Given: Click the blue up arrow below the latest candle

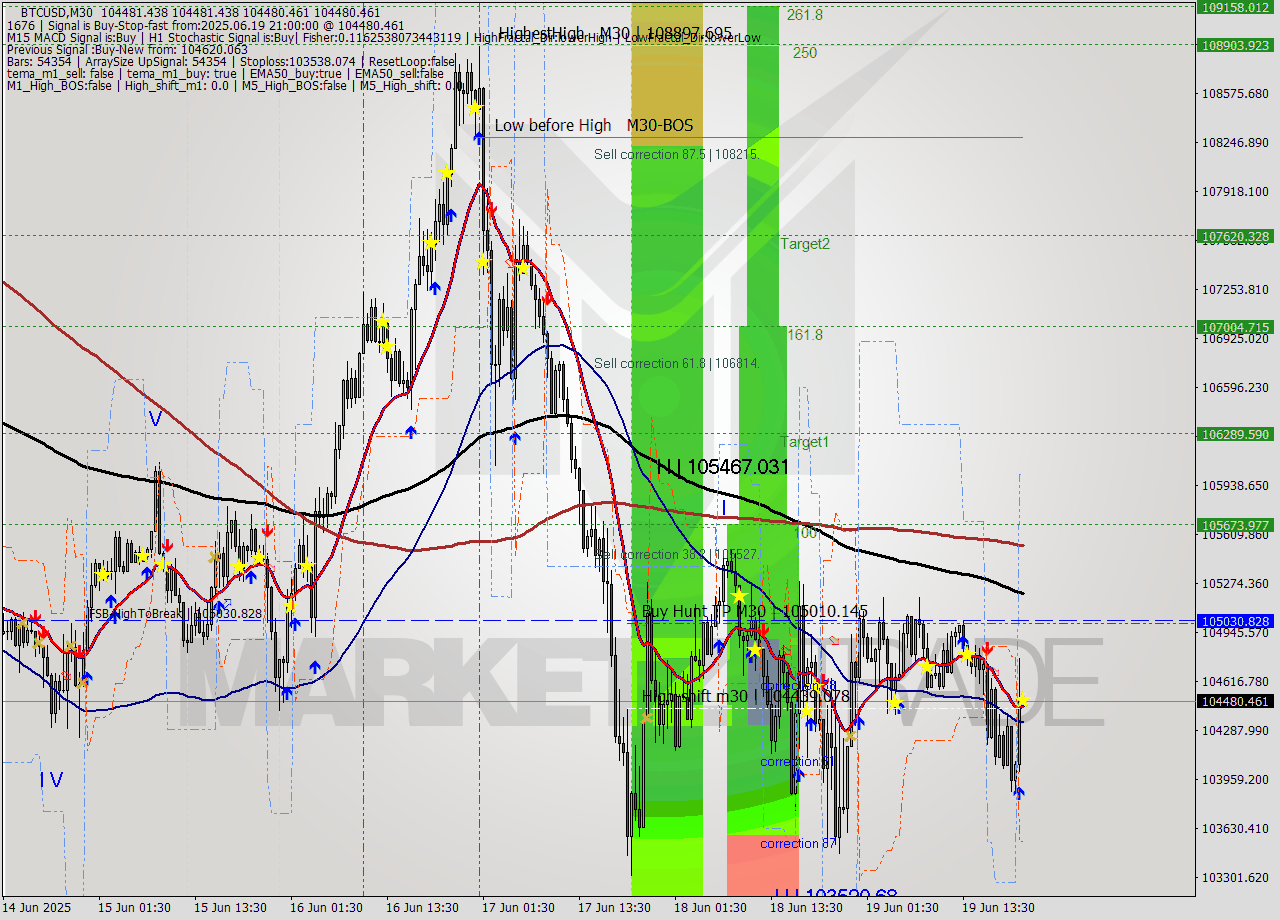Looking at the screenshot, I should pyautogui.click(x=1018, y=792).
